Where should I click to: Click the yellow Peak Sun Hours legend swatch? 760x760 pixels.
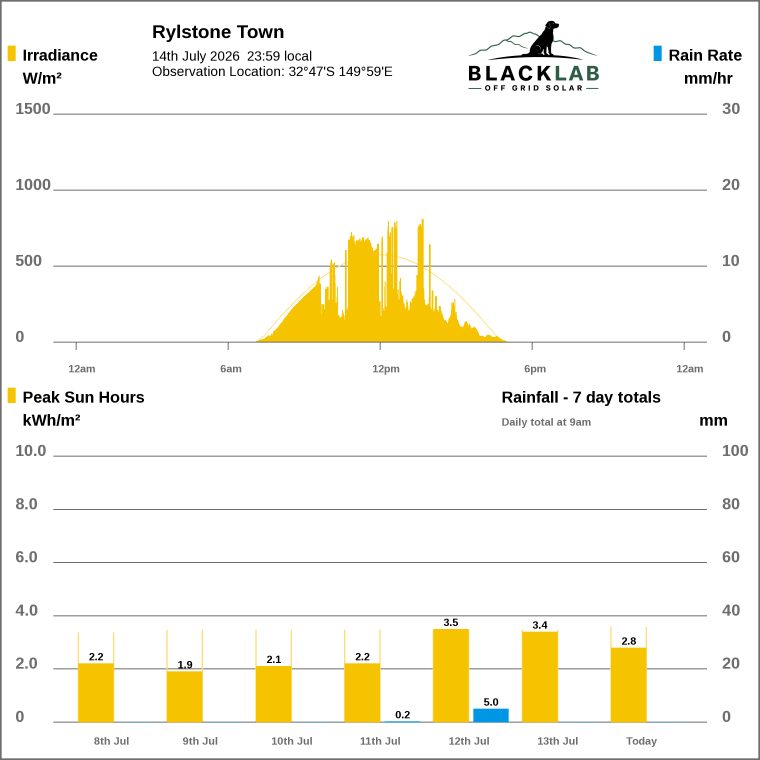[x=12, y=396]
